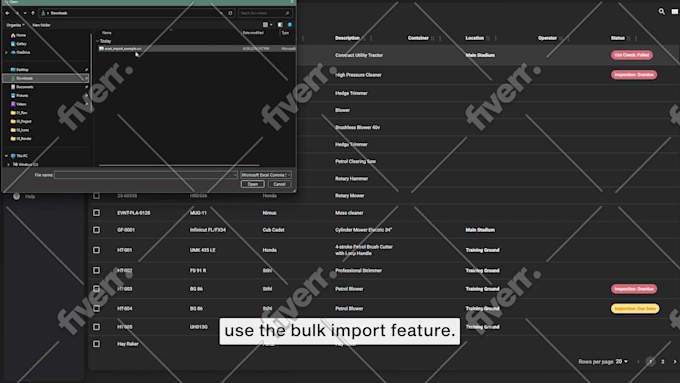This screenshot has height=383, width=680.
Task: Check the EVNT-PLA-0128 row checkbox
Action: coord(96,213)
